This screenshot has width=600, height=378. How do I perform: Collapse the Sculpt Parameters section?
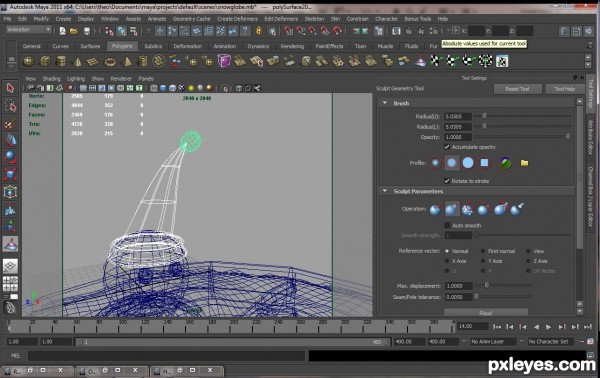(385, 191)
